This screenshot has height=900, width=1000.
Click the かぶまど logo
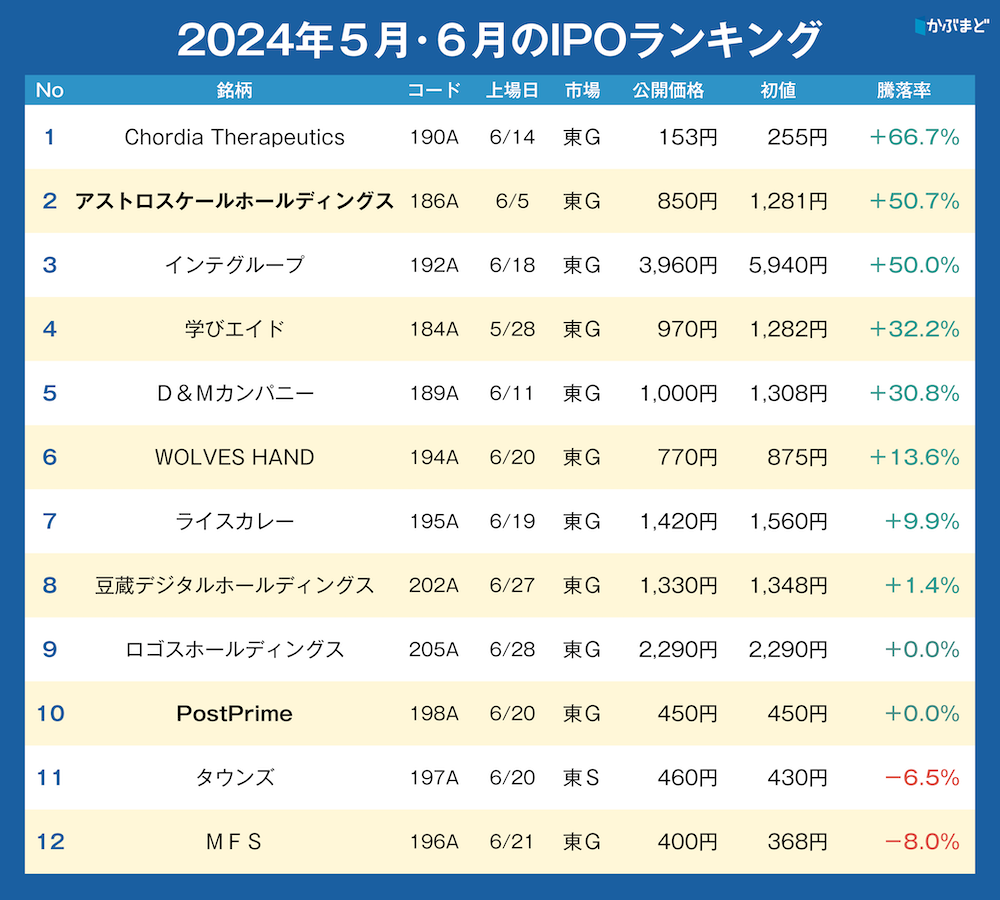click(x=952, y=26)
